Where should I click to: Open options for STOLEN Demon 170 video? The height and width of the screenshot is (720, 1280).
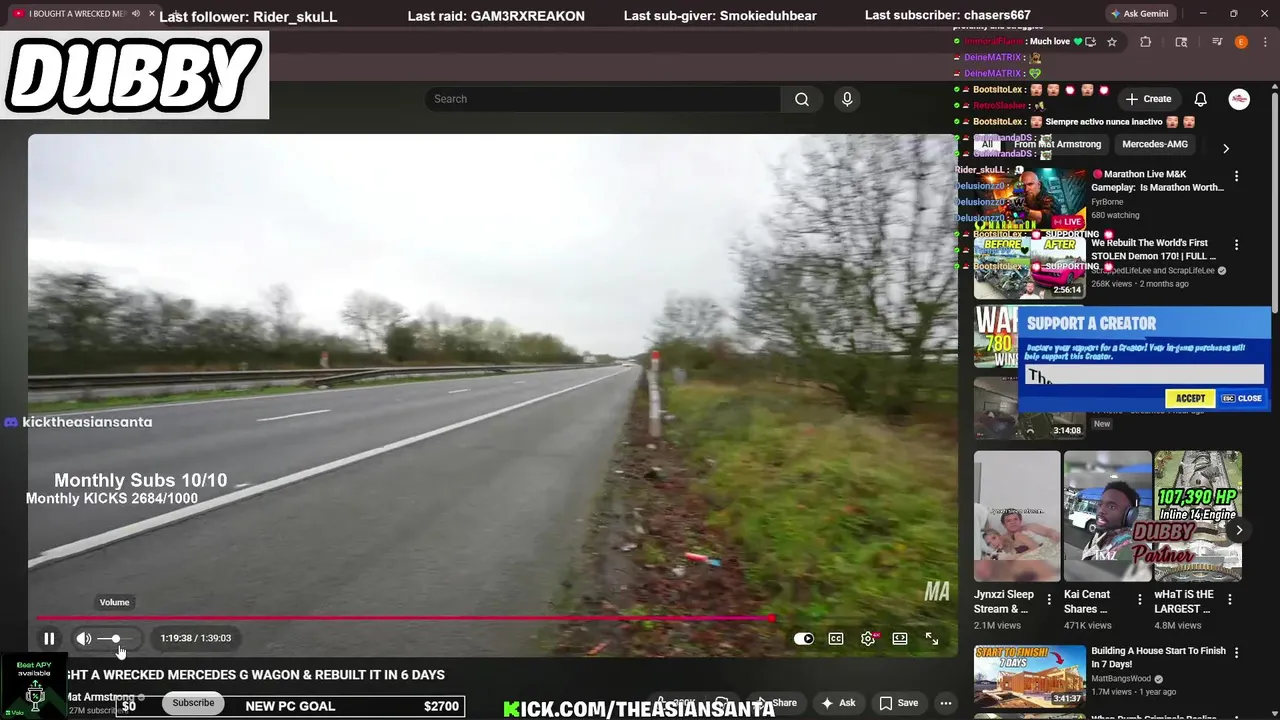point(1236,245)
